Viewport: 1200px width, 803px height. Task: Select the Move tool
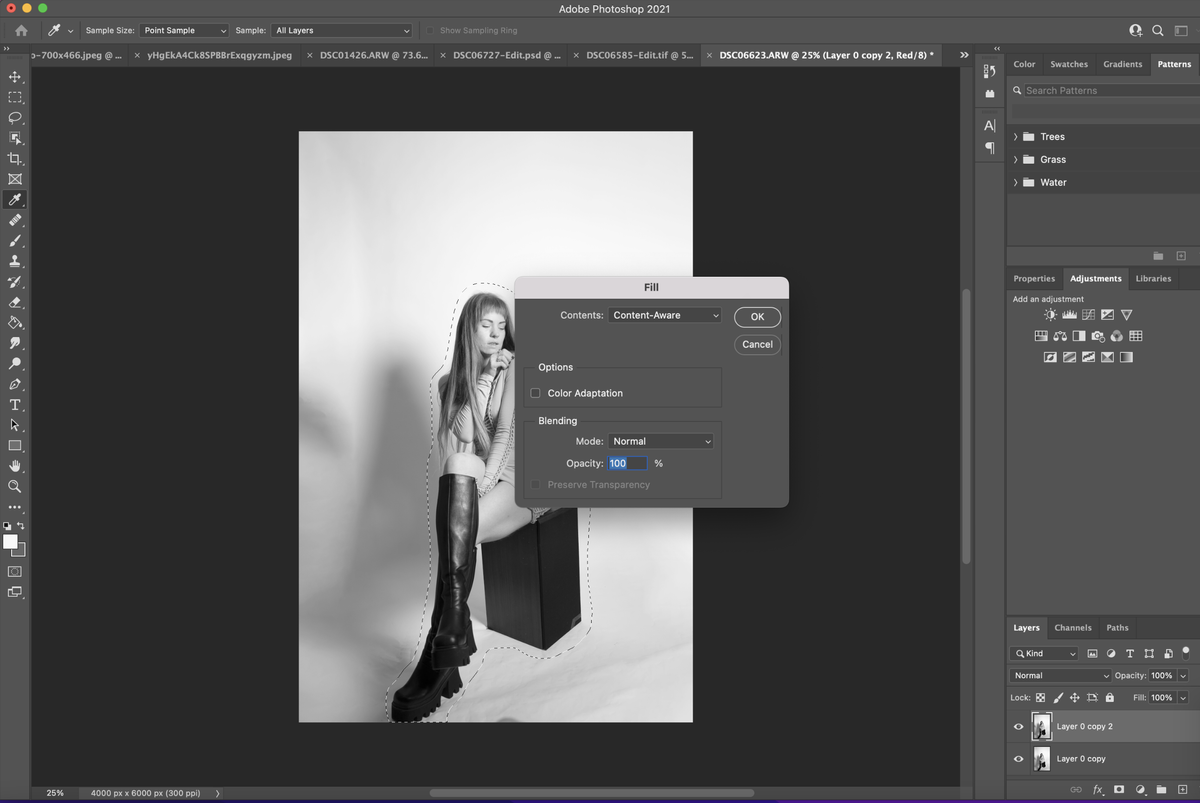[14, 76]
